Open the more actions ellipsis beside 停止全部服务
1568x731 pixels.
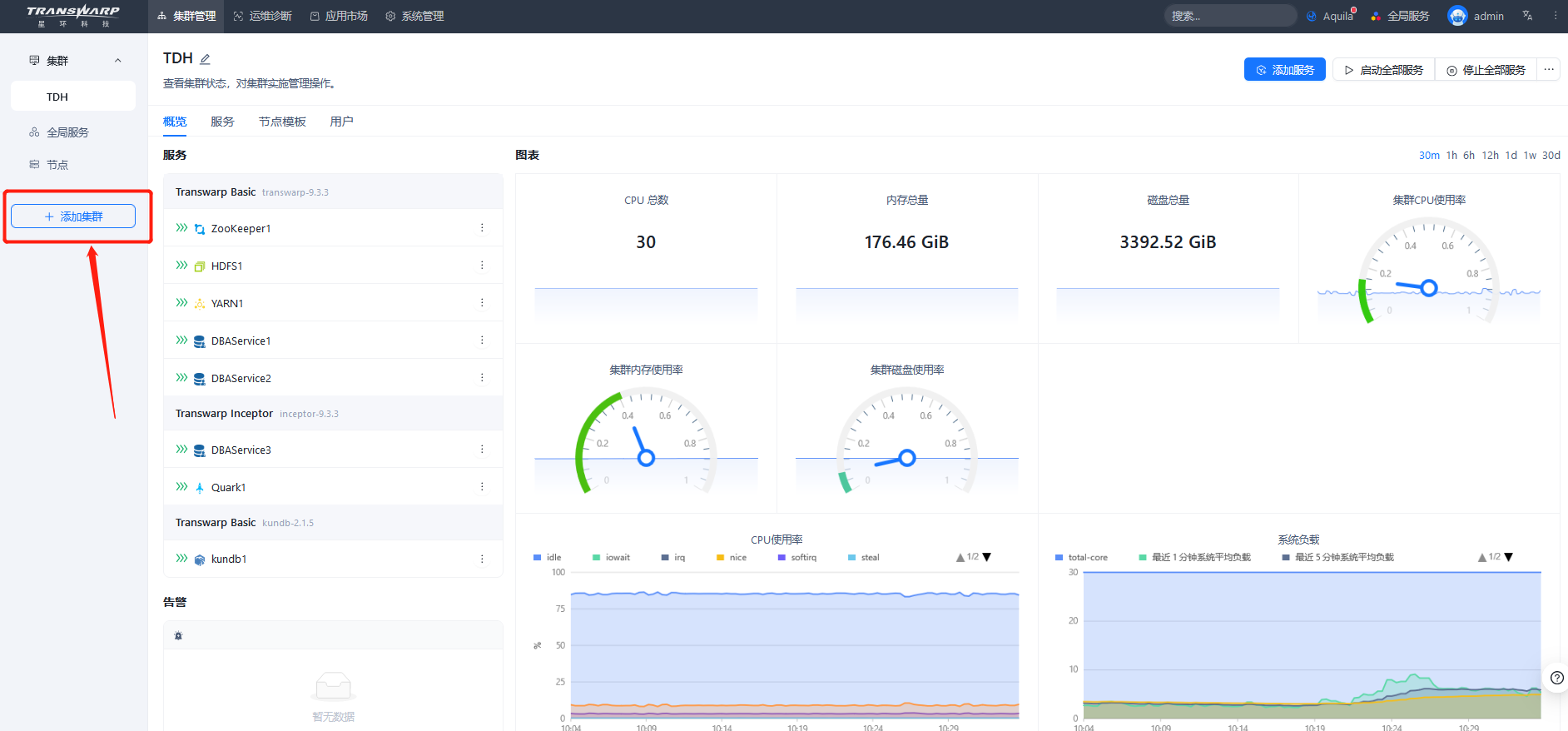(1548, 70)
